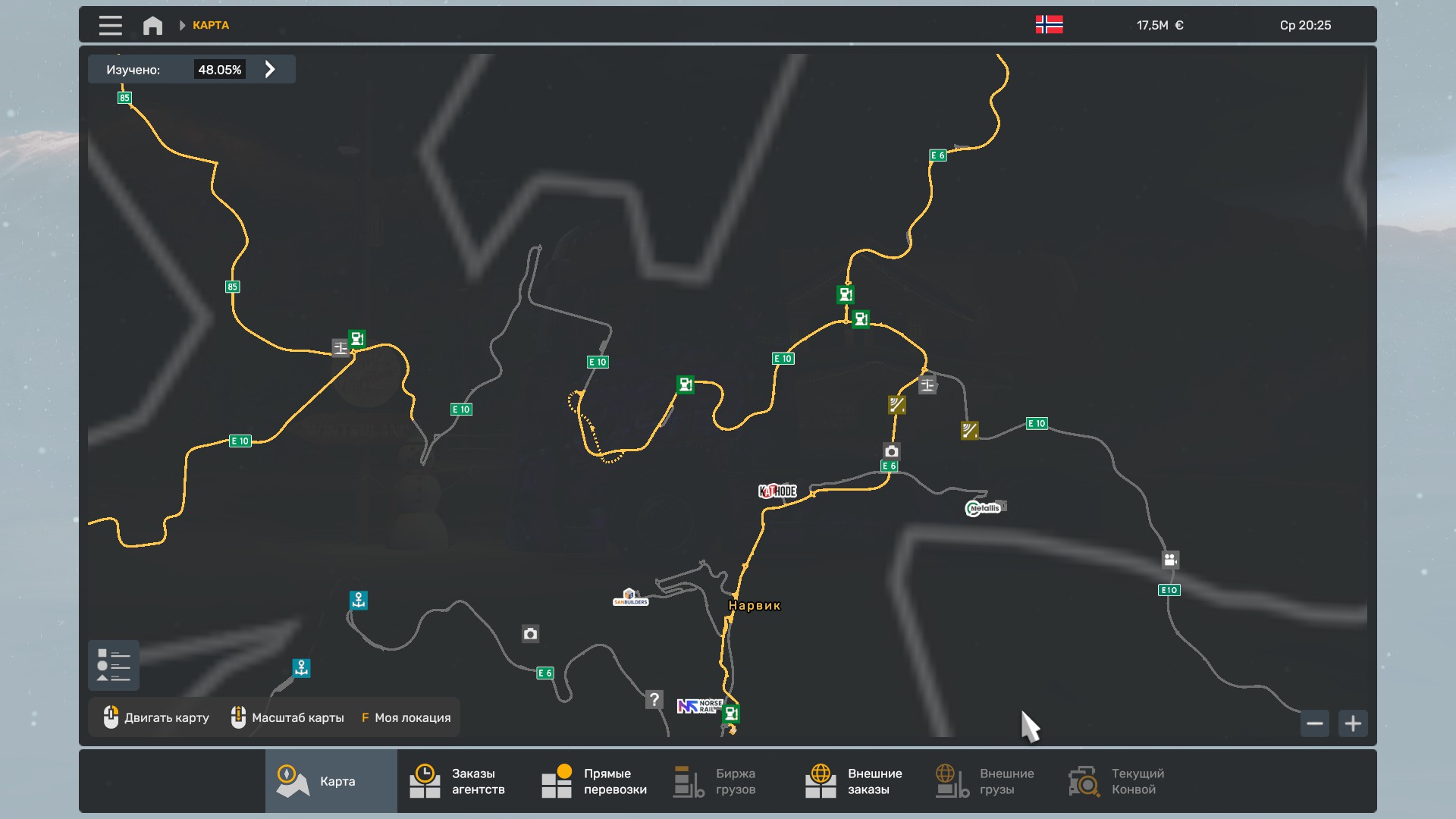Click the cutscene camera marker on E10
1456x819 pixels.
click(1171, 560)
